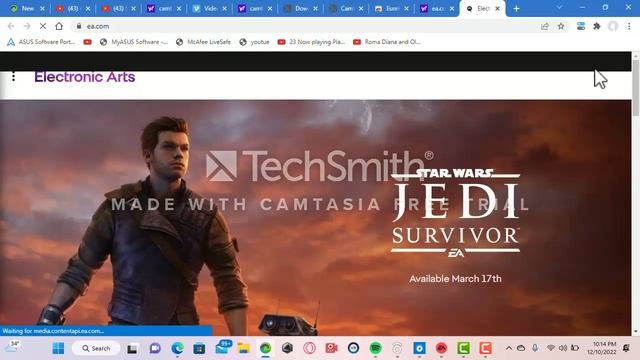Select the active 'Elec' tab
This screenshot has width=640, height=360.
coord(482,8)
